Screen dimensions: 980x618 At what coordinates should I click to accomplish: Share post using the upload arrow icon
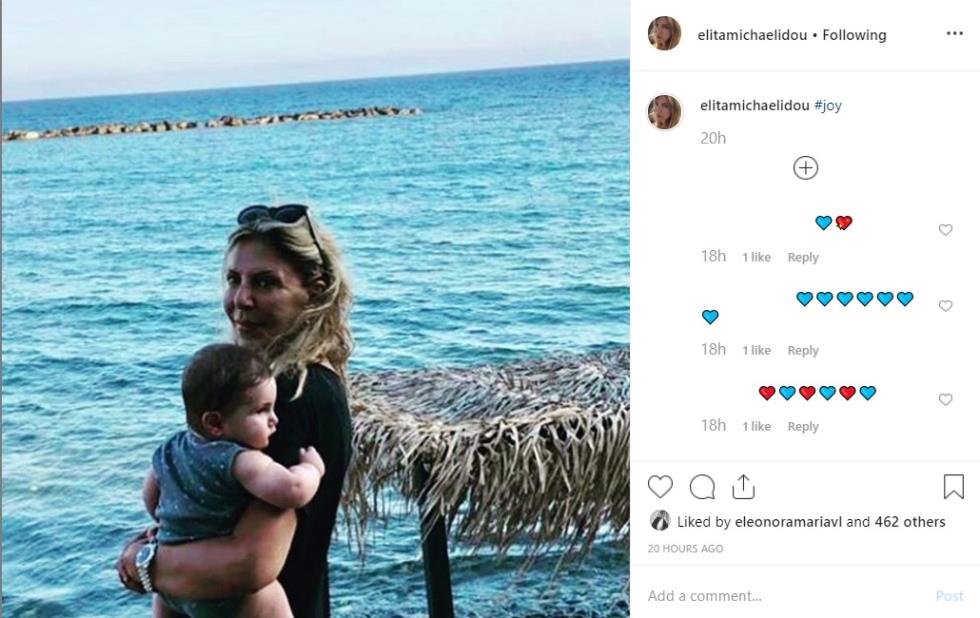pyautogui.click(x=743, y=487)
